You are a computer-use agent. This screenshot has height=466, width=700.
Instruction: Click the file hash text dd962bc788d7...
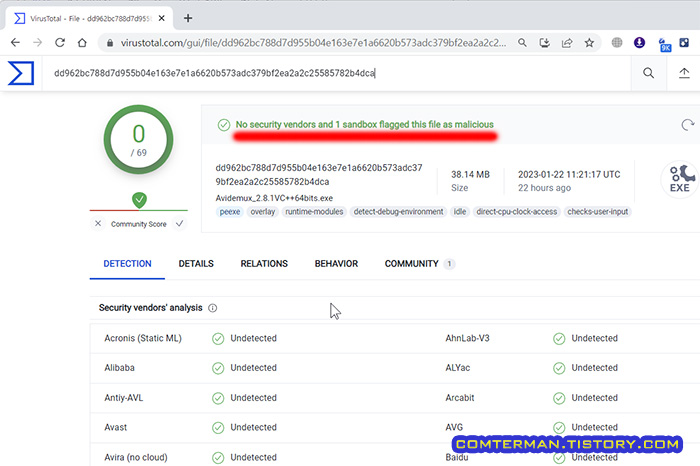[319, 175]
